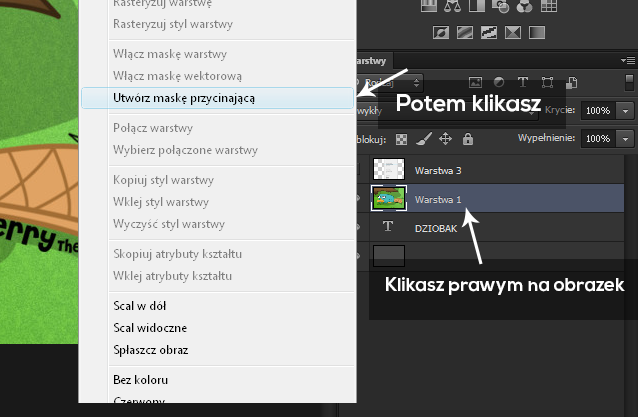Screen dimensions: 638x417
Task: Select the Warstwa 1 platypus thumbnail
Action: 389,198
